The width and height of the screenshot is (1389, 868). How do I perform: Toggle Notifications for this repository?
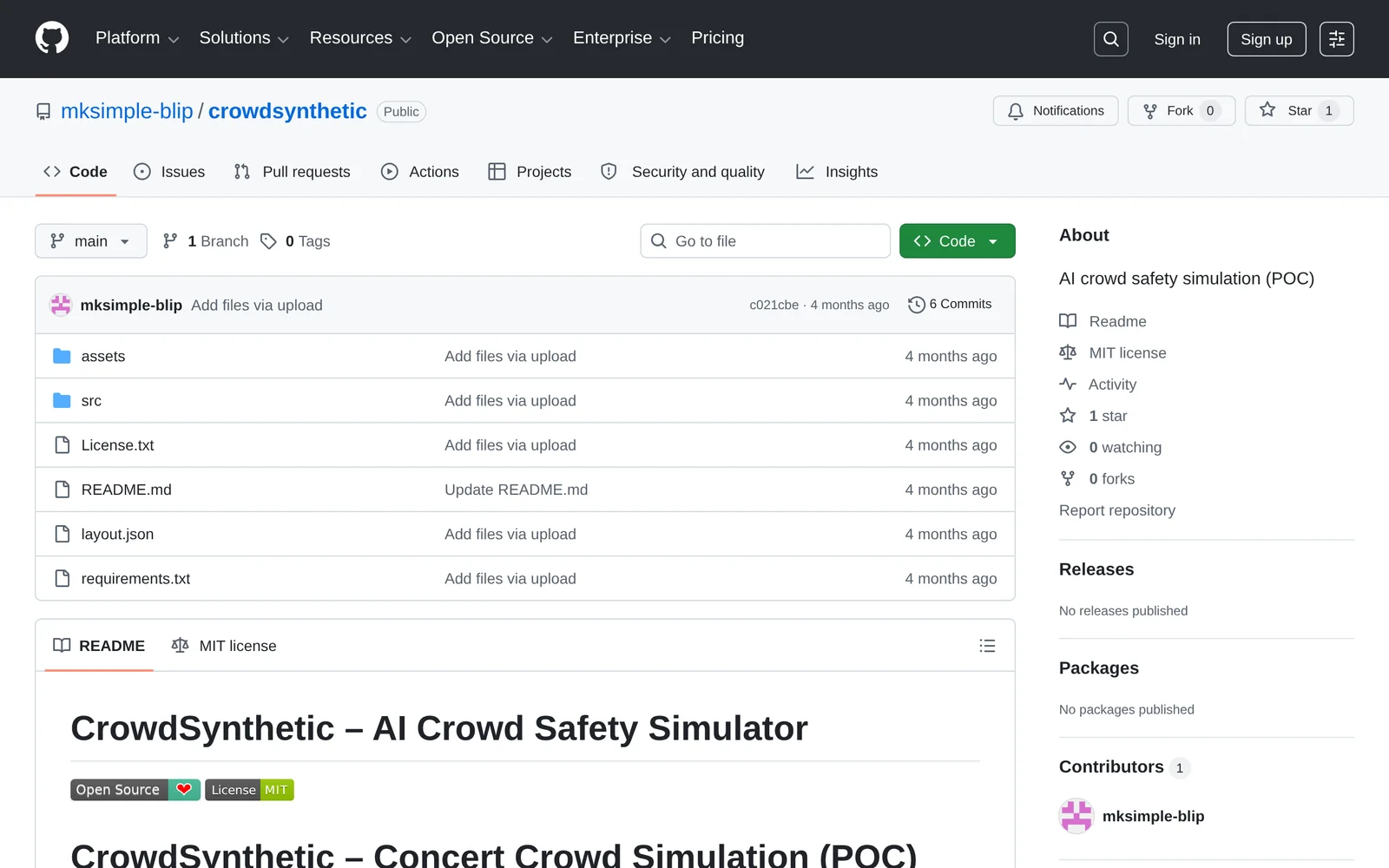tap(1055, 111)
